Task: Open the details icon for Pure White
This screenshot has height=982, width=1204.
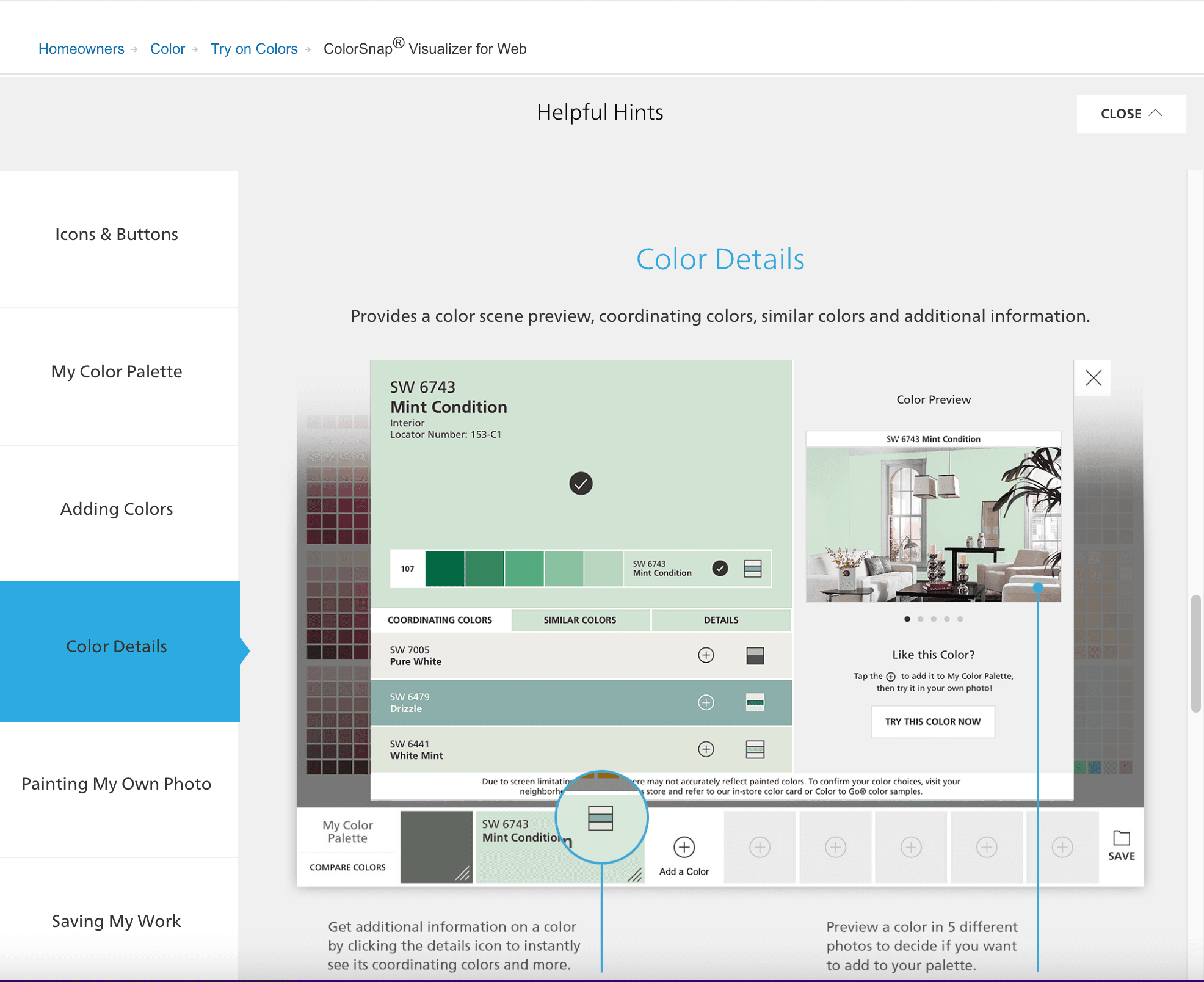Action: (755, 655)
